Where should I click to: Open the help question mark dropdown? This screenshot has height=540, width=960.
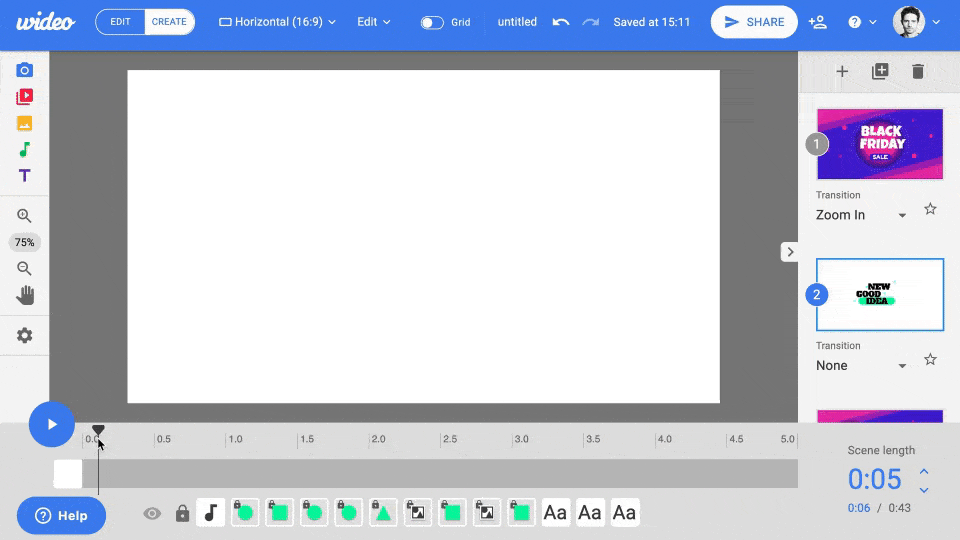pos(862,22)
